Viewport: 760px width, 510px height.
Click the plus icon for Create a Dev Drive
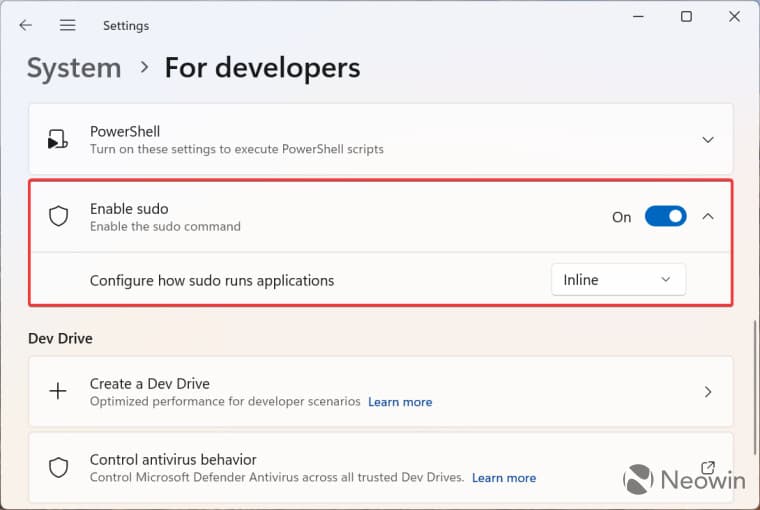[58, 391]
